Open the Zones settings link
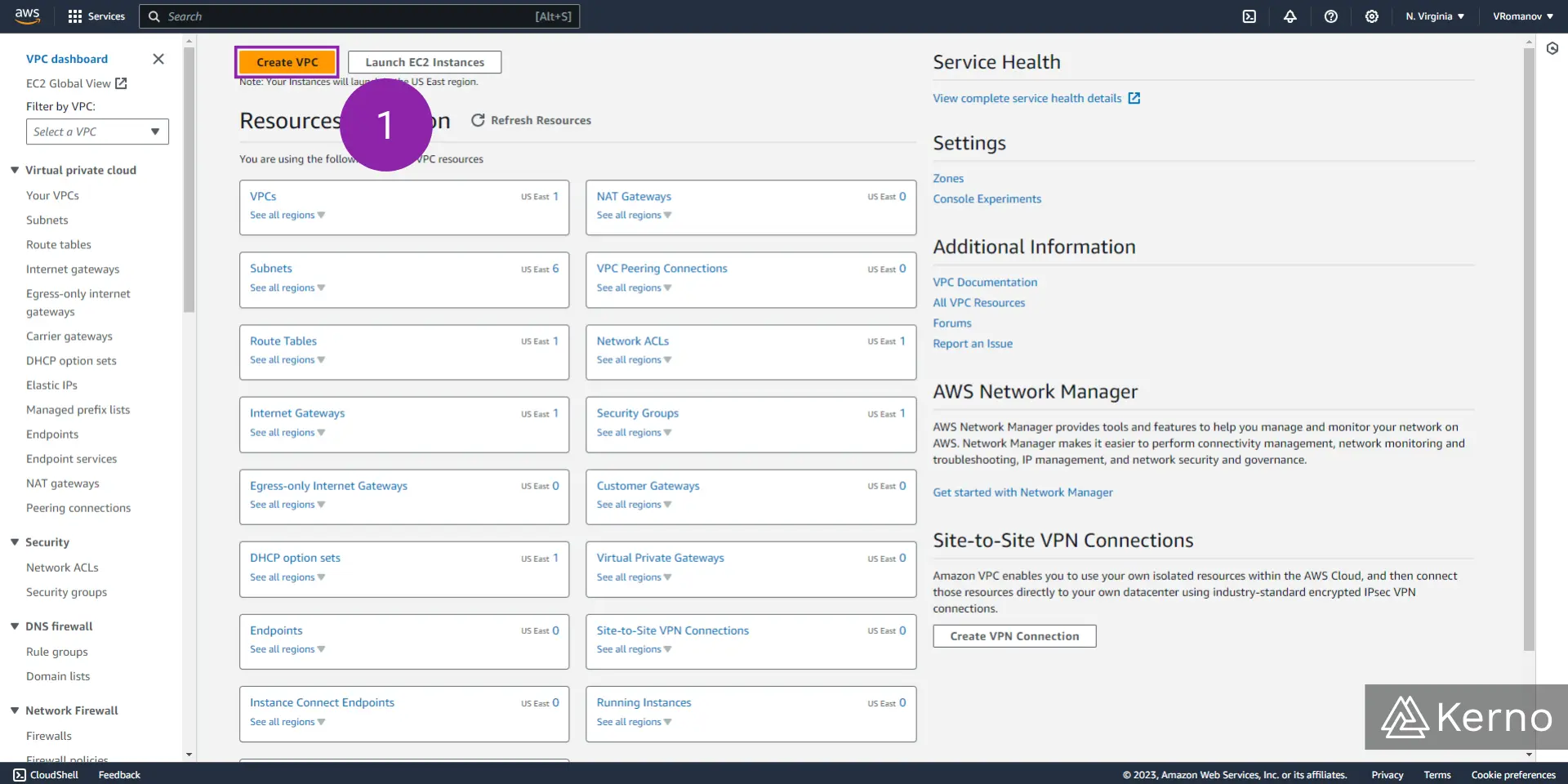 coord(948,178)
